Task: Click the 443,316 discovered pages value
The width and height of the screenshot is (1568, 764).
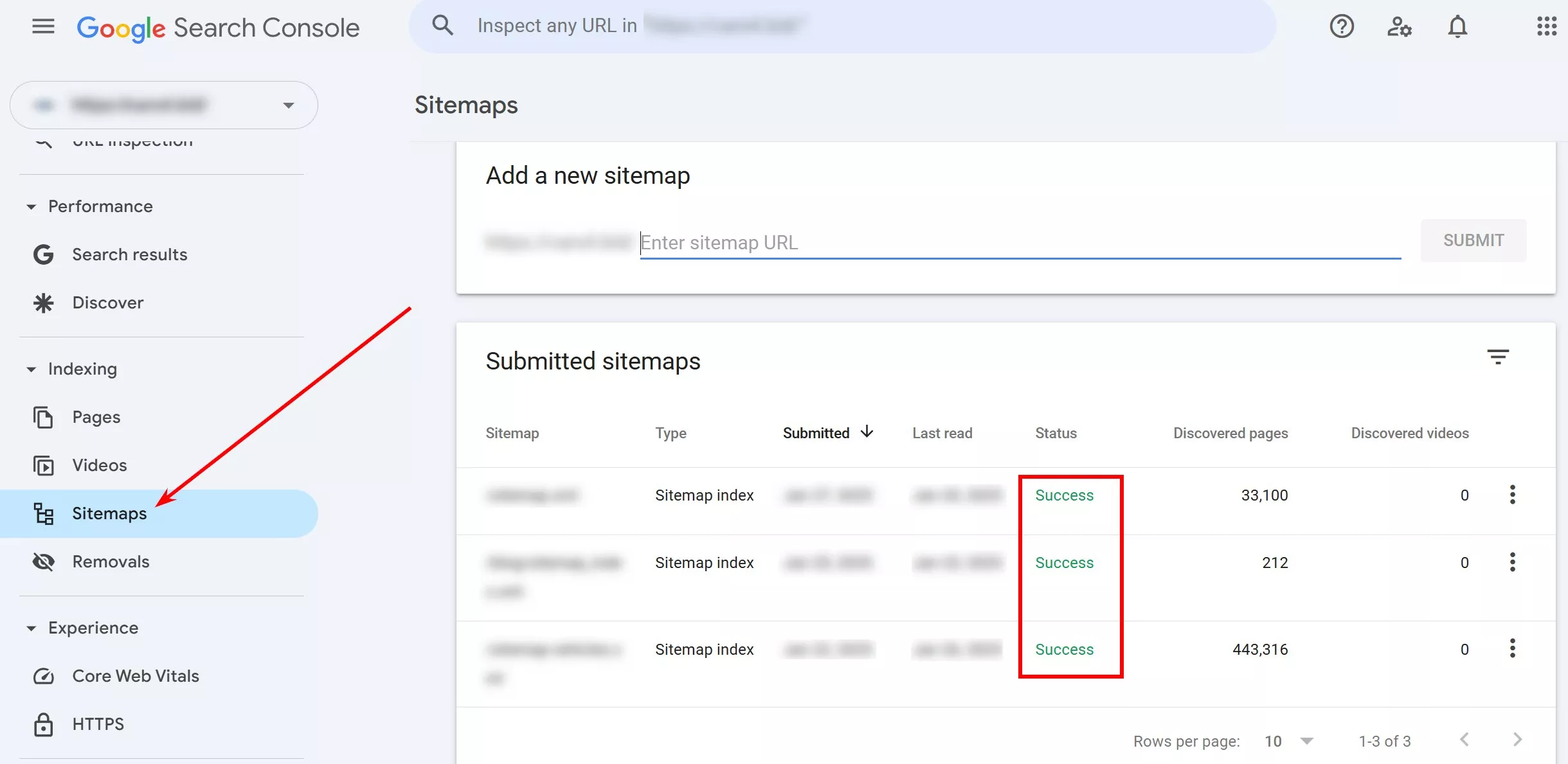Action: (1260, 650)
